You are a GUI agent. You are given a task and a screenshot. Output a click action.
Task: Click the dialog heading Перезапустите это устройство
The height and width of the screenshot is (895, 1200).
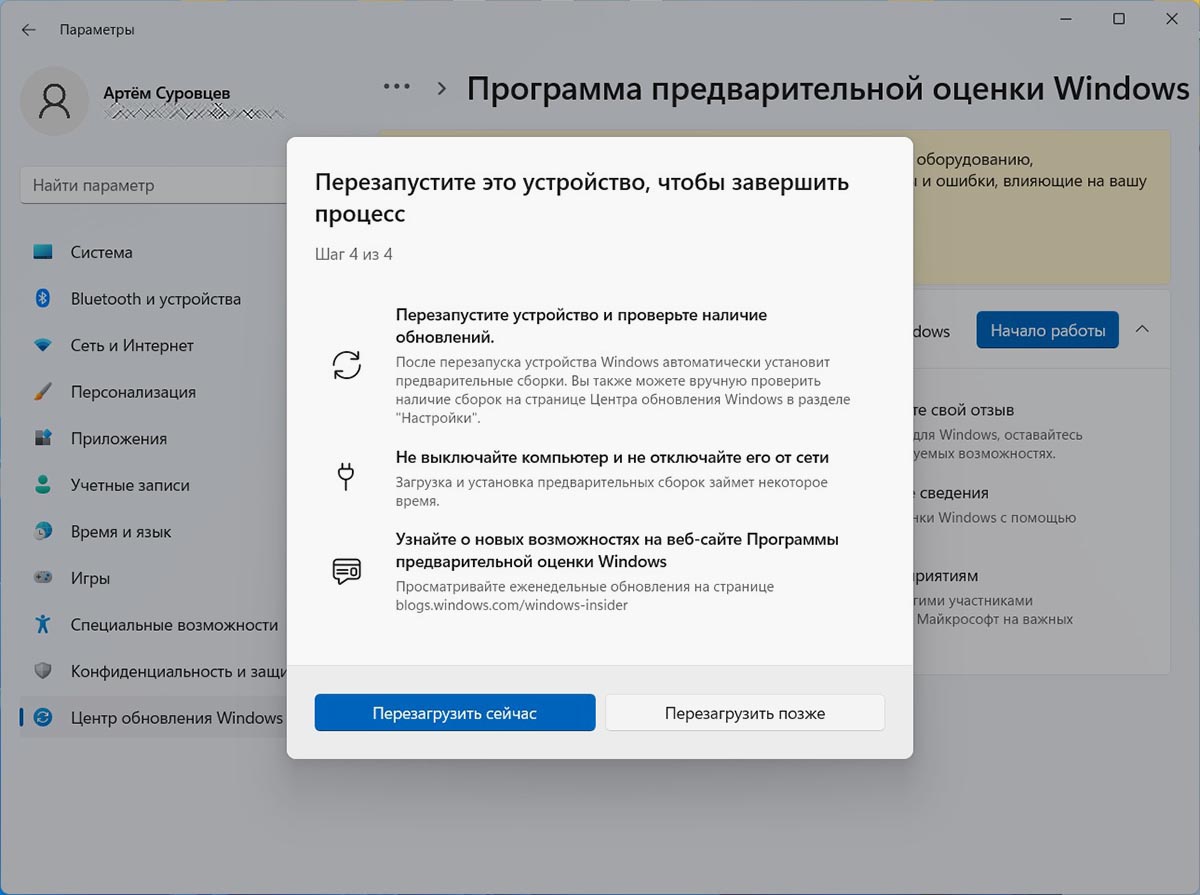click(x=582, y=198)
